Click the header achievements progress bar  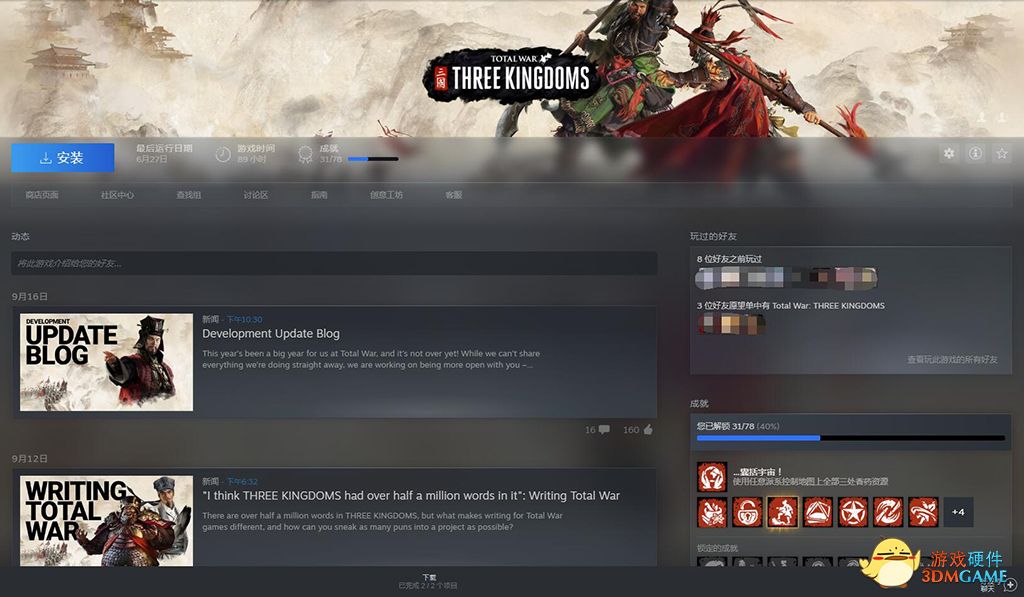[373, 159]
